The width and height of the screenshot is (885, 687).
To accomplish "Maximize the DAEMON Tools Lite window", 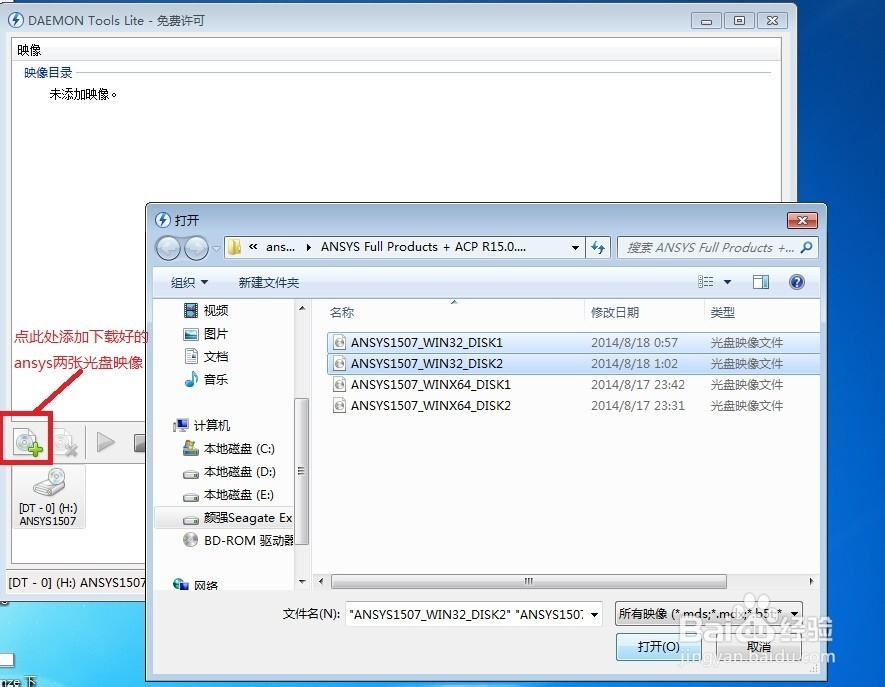I will click(x=739, y=21).
